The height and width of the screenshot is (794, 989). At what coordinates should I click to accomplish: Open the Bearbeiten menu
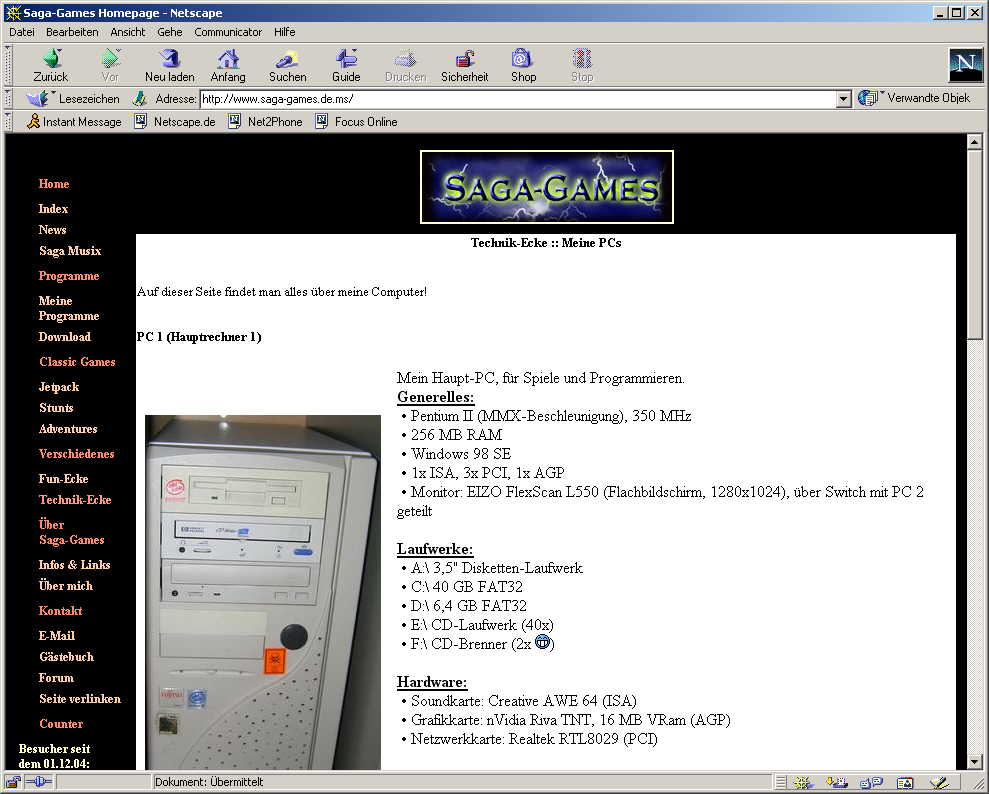coord(72,32)
